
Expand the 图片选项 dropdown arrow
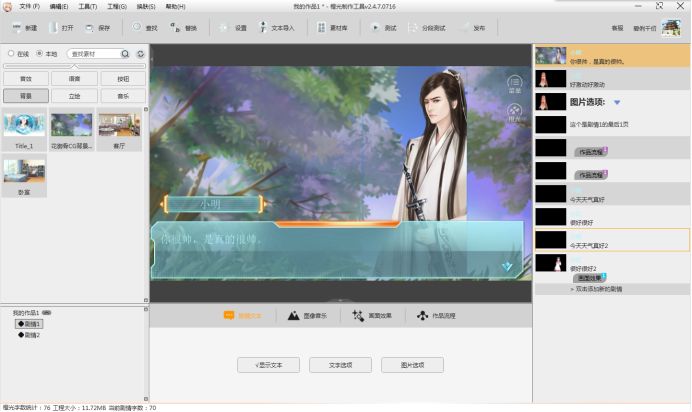click(x=617, y=102)
